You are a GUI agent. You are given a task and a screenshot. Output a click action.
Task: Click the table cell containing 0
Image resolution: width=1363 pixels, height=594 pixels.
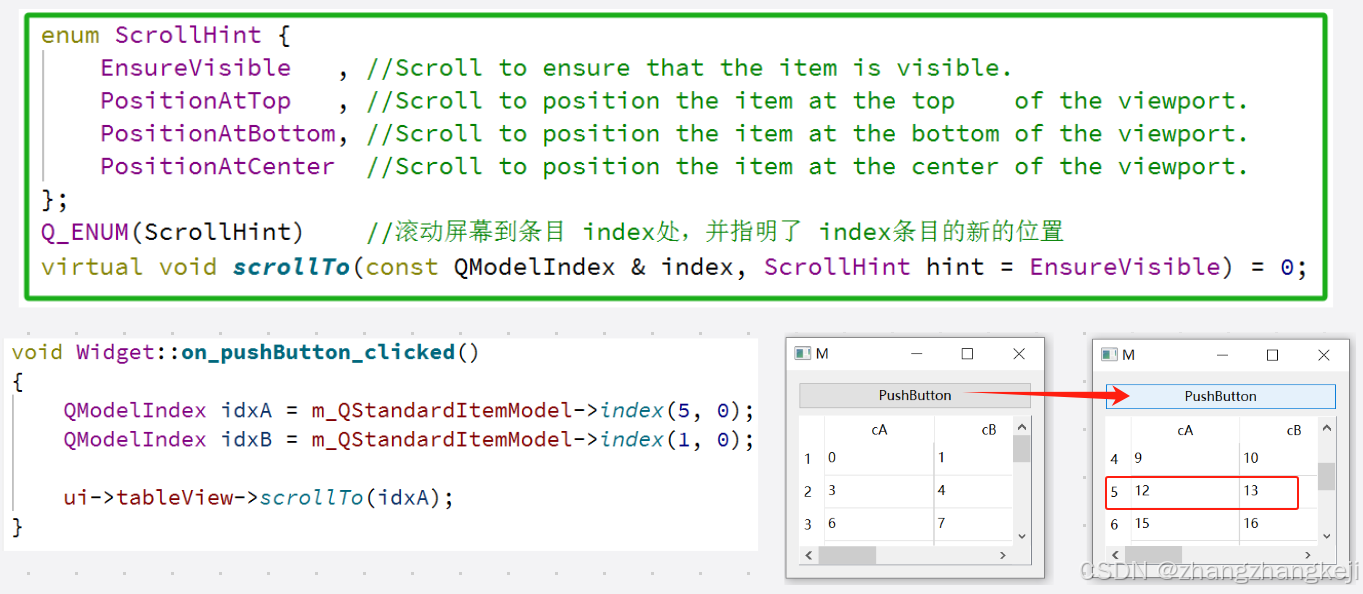[879, 458]
